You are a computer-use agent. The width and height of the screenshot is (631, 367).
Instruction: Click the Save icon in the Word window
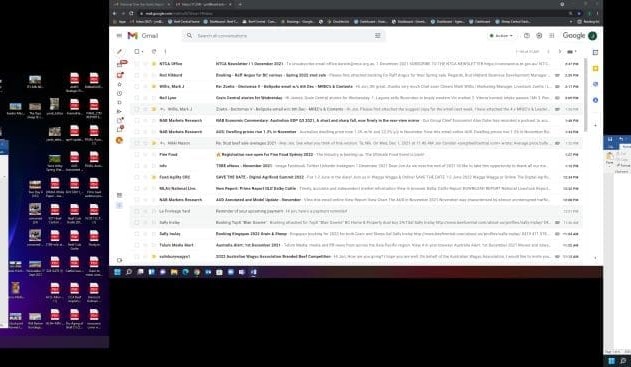click(610, 139)
